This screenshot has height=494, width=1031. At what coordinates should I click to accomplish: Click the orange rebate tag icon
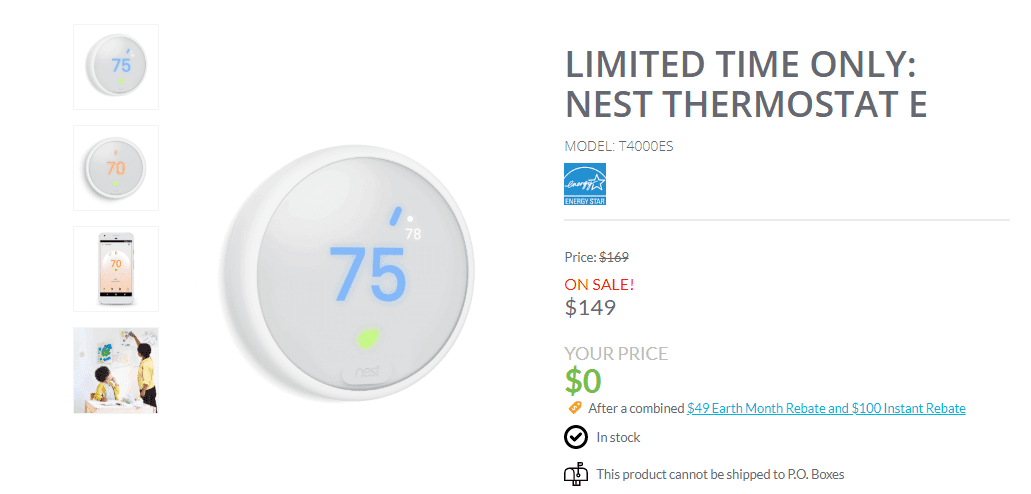click(x=575, y=408)
